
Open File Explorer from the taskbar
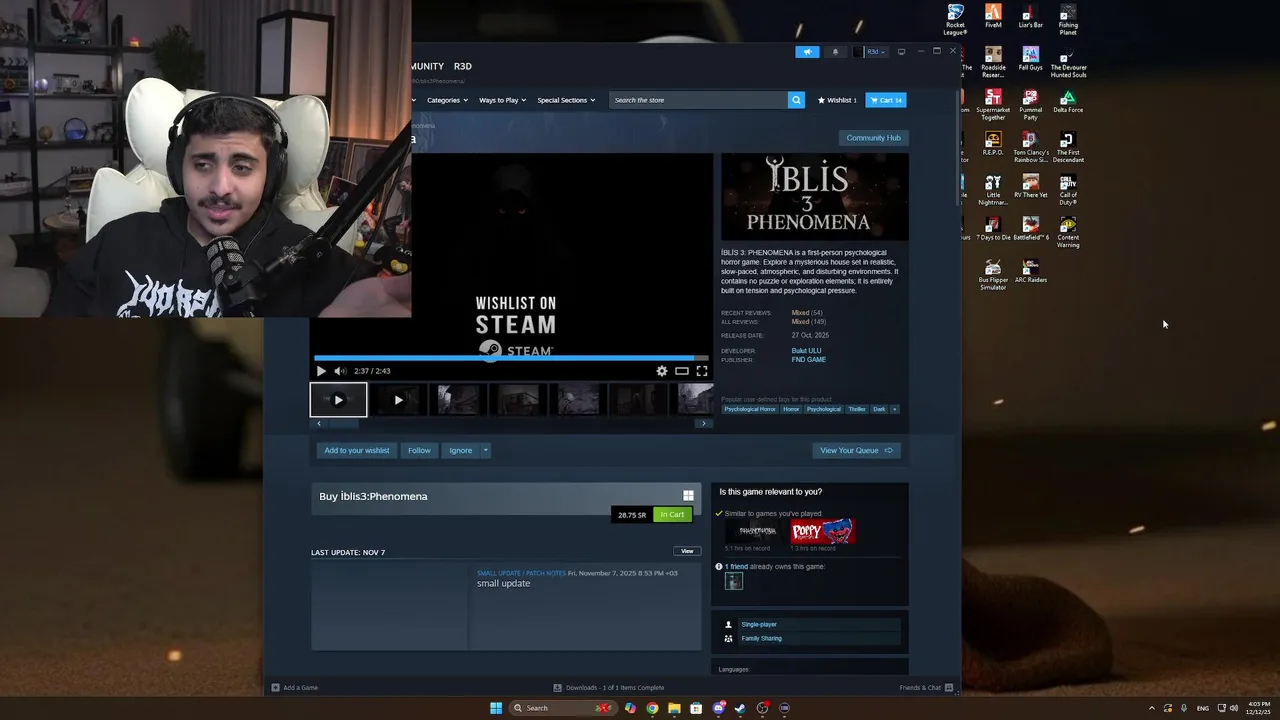coord(674,708)
